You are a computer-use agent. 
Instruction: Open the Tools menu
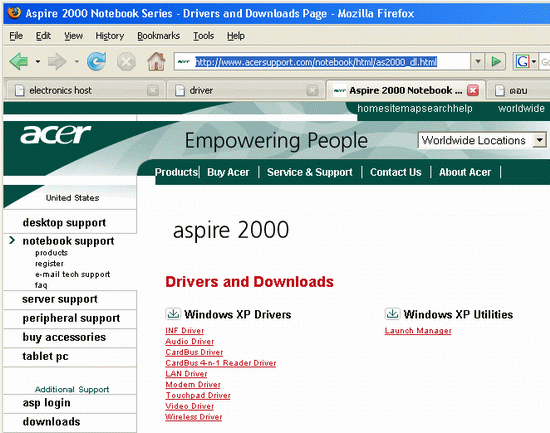tap(203, 36)
